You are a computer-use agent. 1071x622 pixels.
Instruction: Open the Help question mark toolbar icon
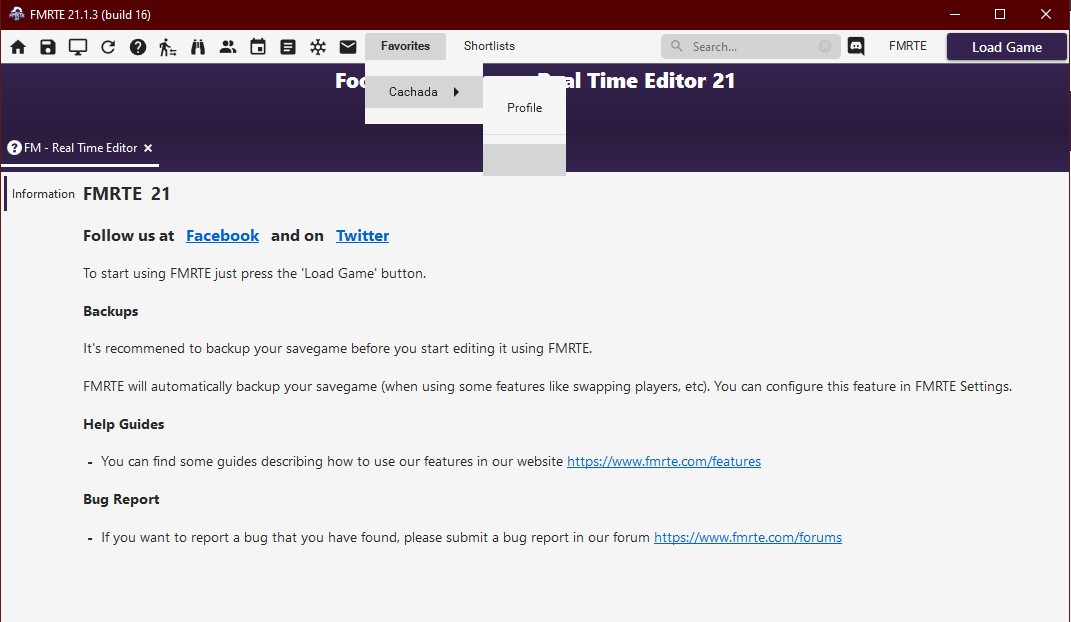pyautogui.click(x=138, y=46)
